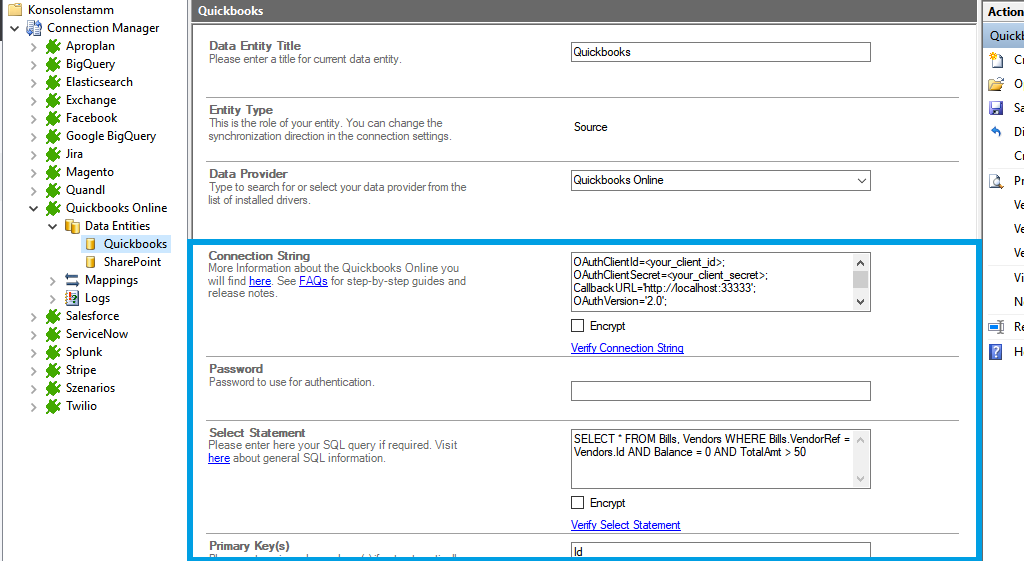
Task: Click the Salesforce connection puzzle icon
Action: pos(53,316)
